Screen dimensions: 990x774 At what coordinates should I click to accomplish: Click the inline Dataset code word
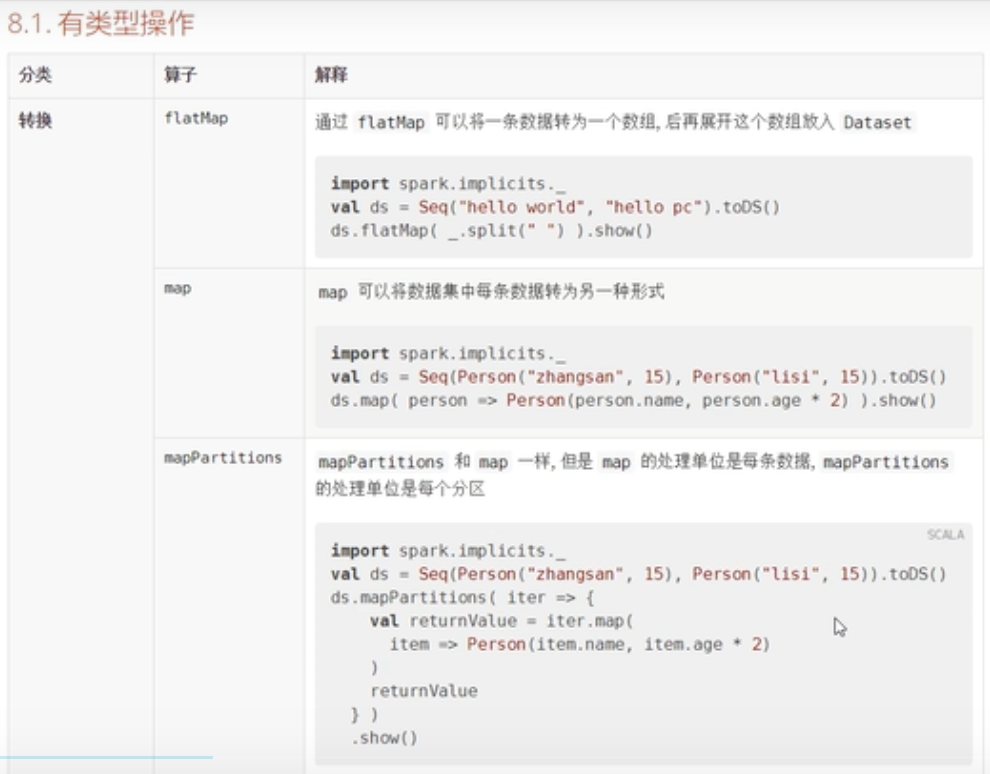click(x=877, y=123)
